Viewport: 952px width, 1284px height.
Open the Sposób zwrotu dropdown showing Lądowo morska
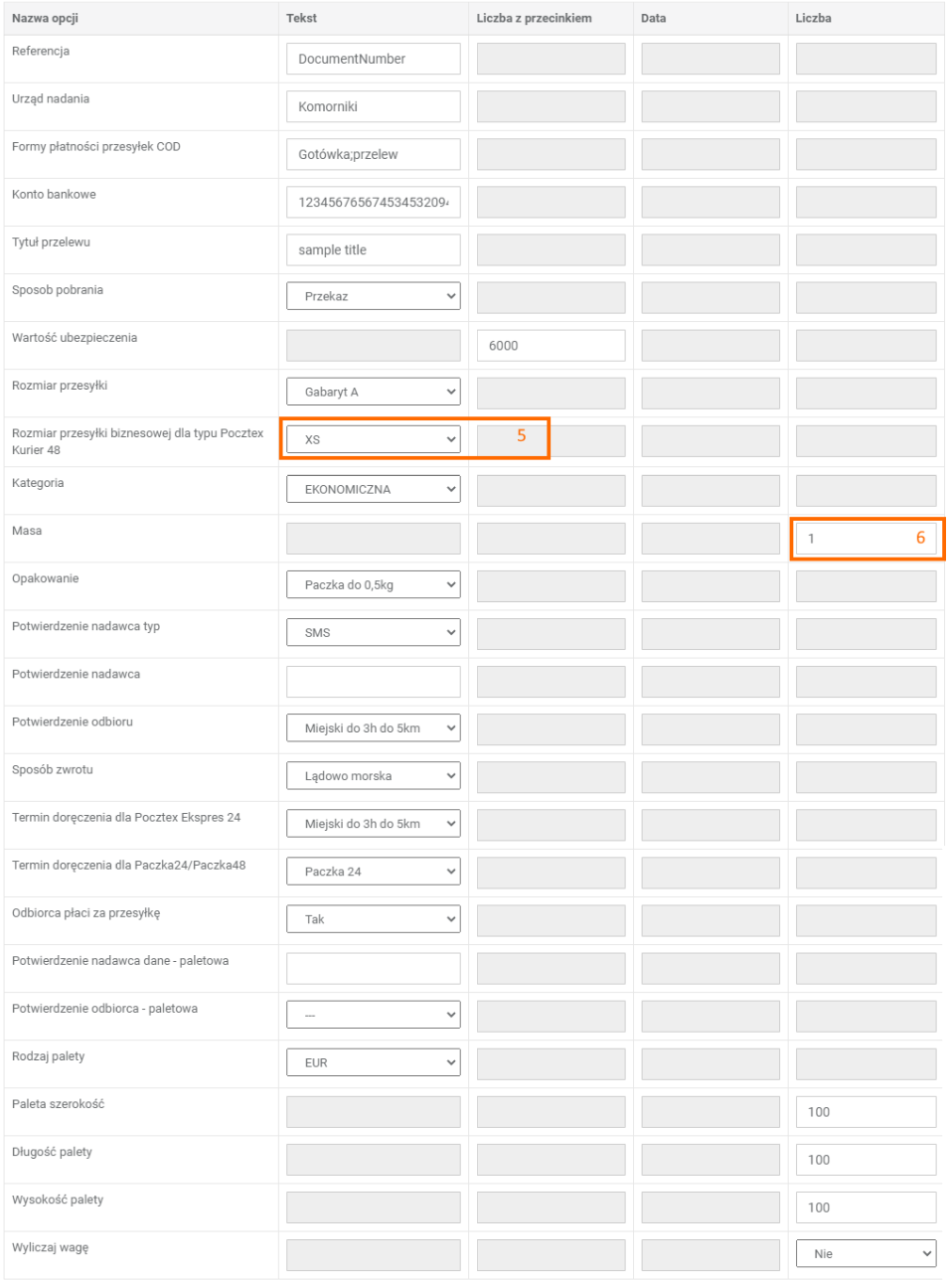tap(373, 775)
